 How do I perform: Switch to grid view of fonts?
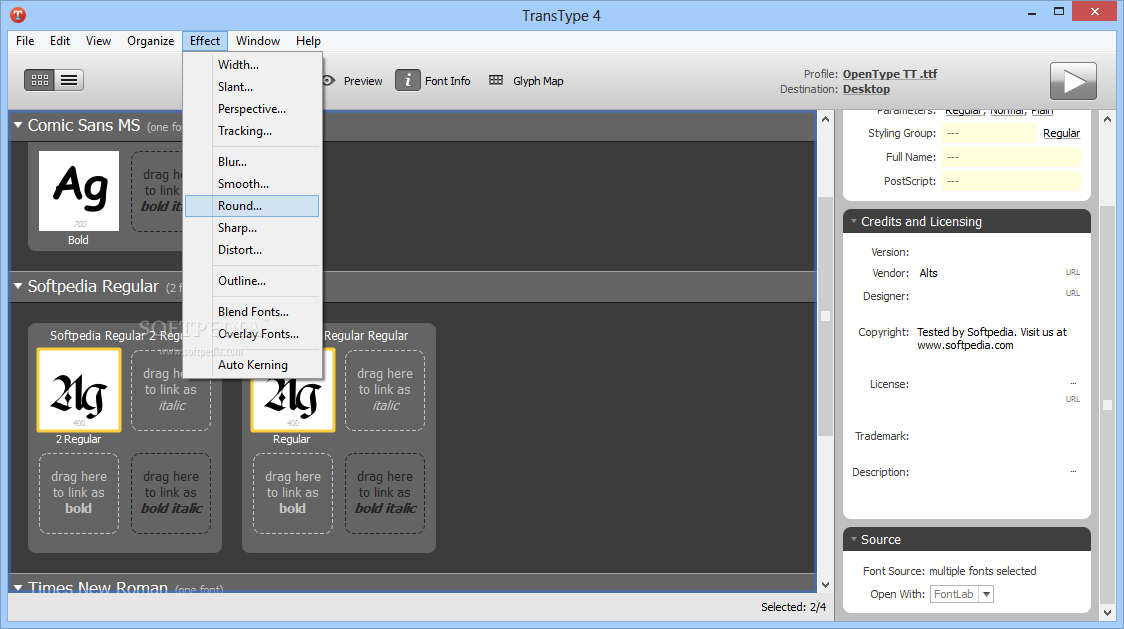pos(39,80)
